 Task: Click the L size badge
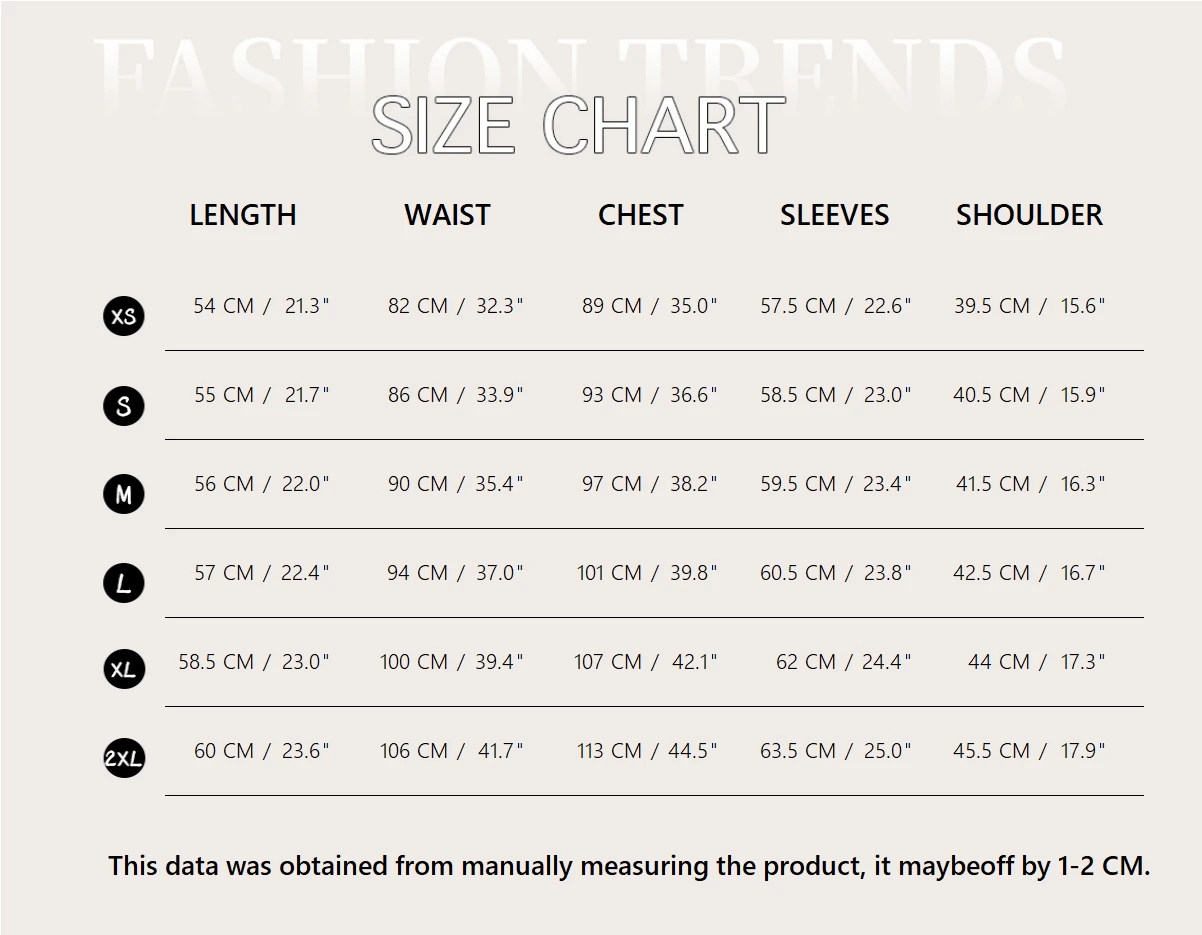click(124, 583)
